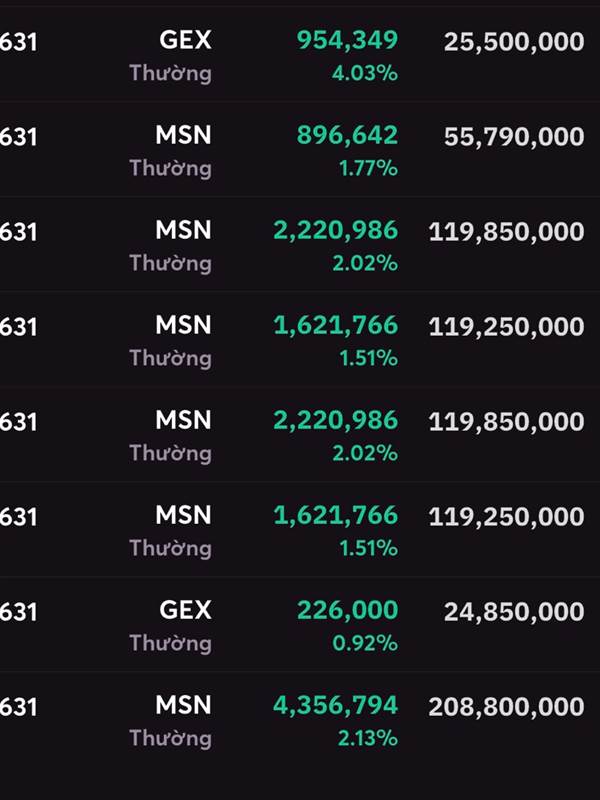The height and width of the screenshot is (800, 600).
Task: Tap the 4,356,794 profit figure
Action: click(335, 706)
